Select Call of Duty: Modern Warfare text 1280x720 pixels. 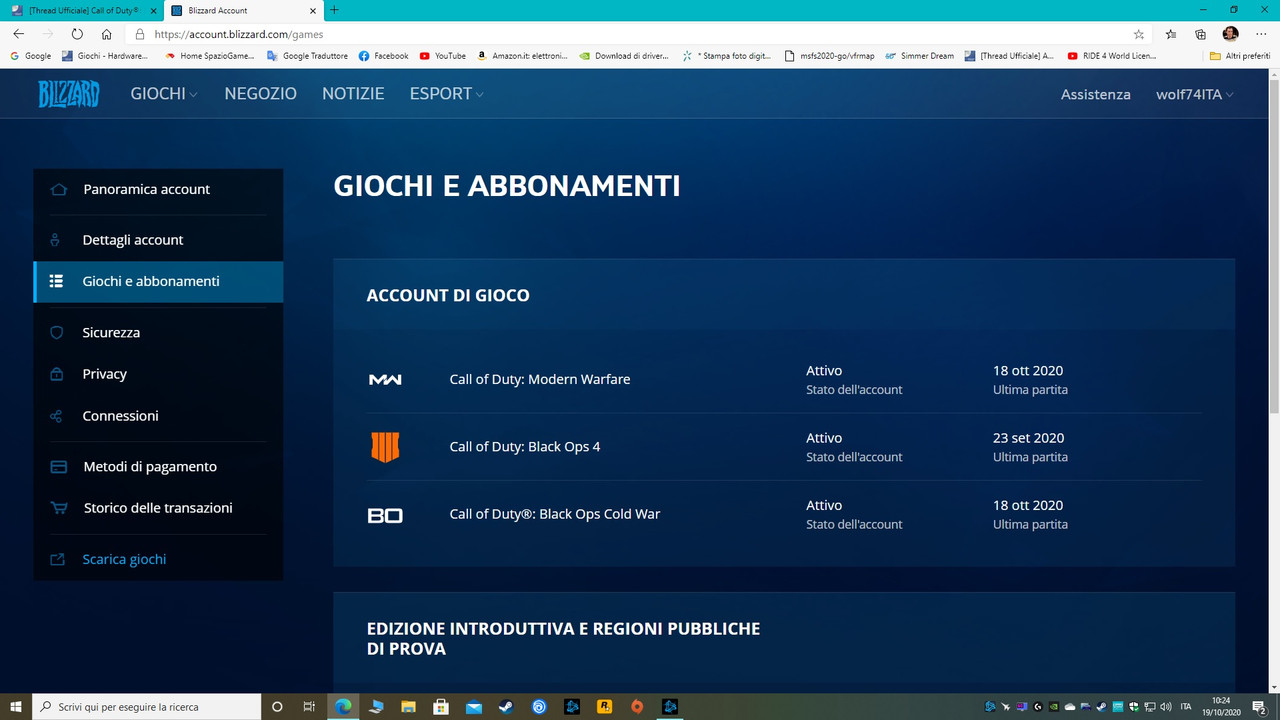pyautogui.click(x=540, y=379)
